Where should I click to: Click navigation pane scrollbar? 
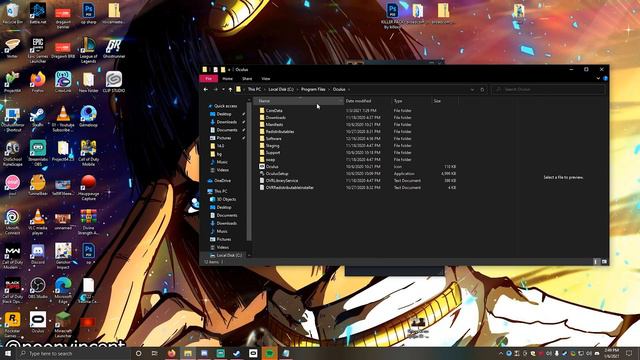point(249,171)
